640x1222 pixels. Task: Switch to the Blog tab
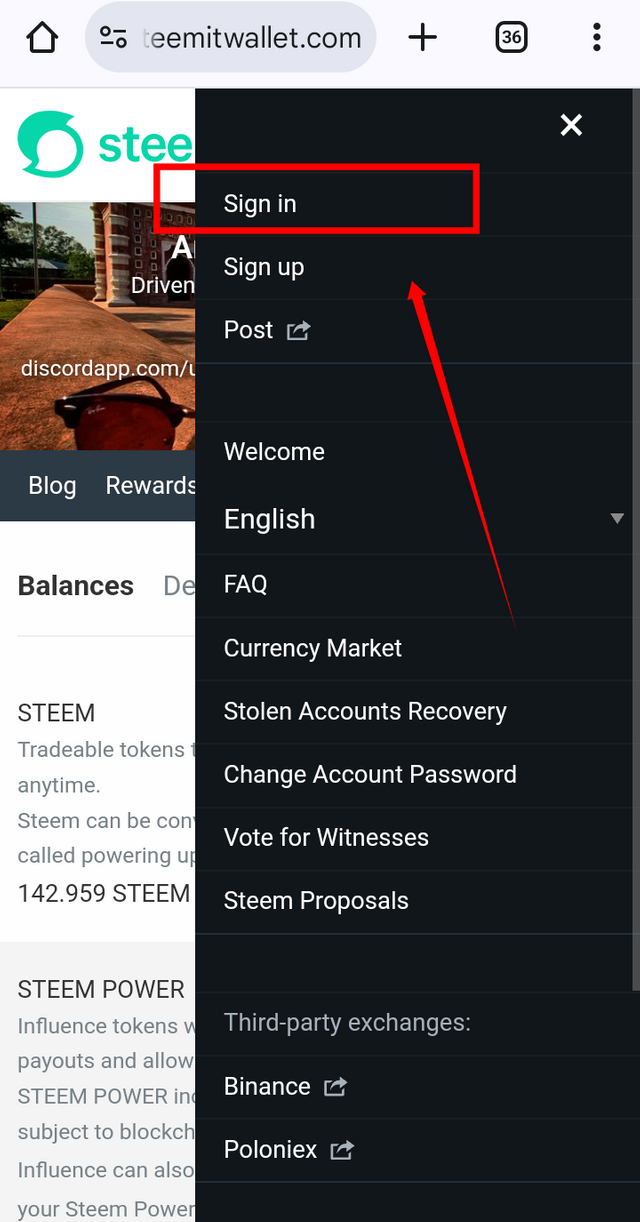click(x=52, y=485)
